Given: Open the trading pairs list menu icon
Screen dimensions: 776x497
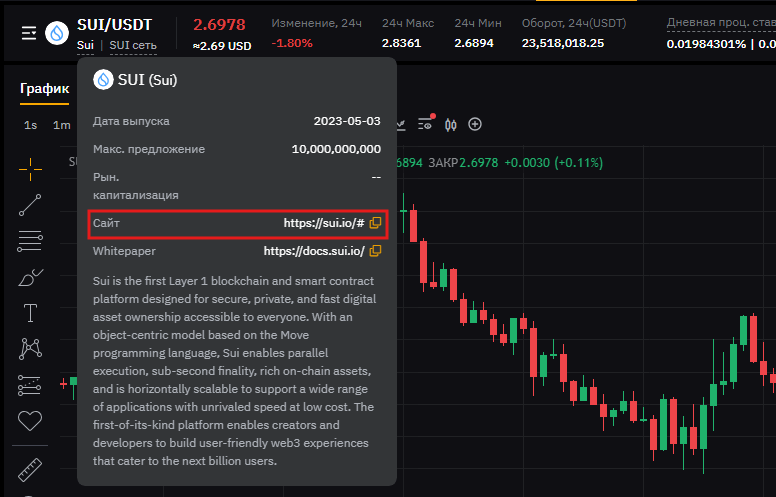Looking at the screenshot, I should pyautogui.click(x=30, y=33).
